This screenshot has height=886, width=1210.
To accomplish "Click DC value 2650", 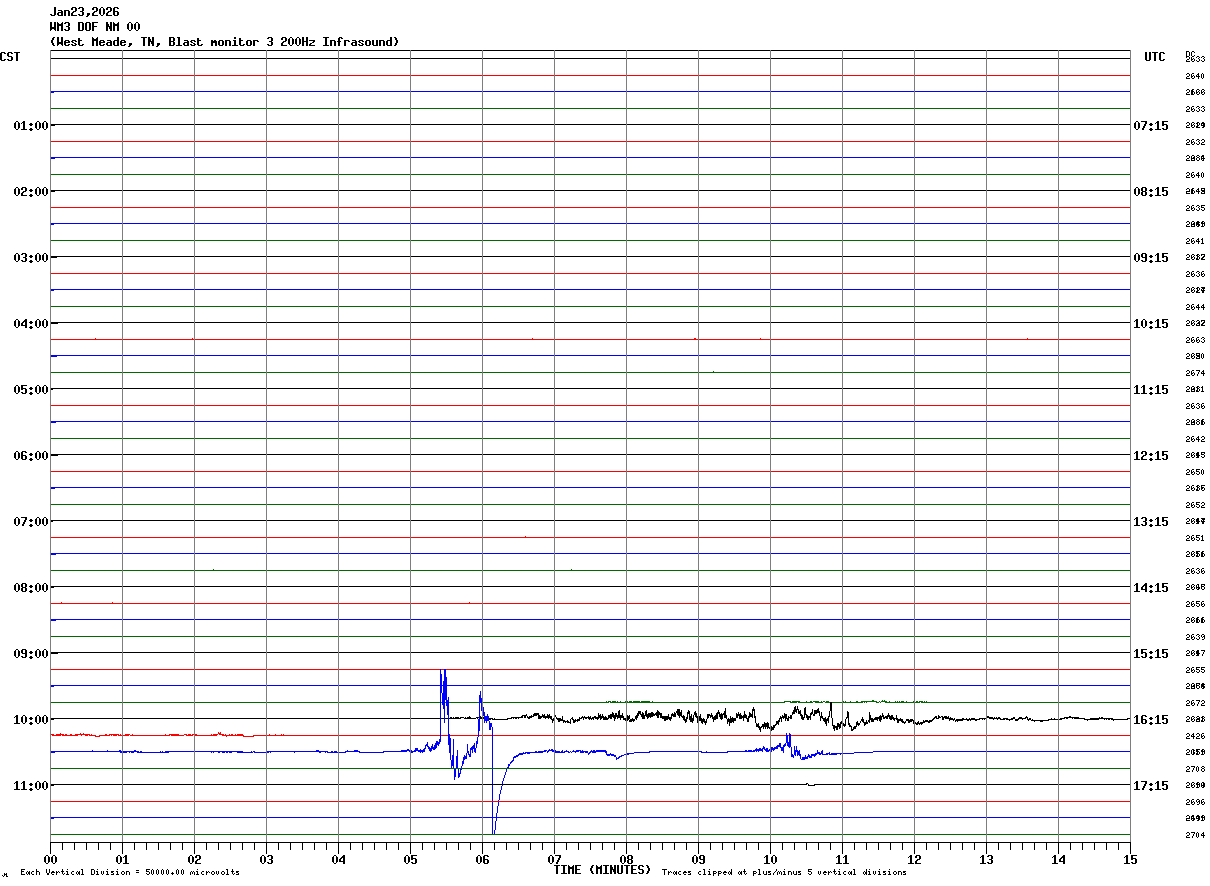I will (1195, 472).
